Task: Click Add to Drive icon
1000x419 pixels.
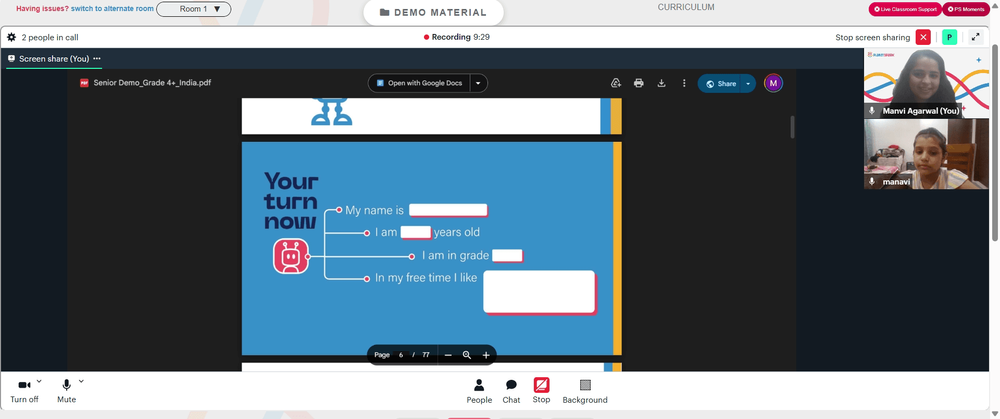Action: tap(616, 84)
